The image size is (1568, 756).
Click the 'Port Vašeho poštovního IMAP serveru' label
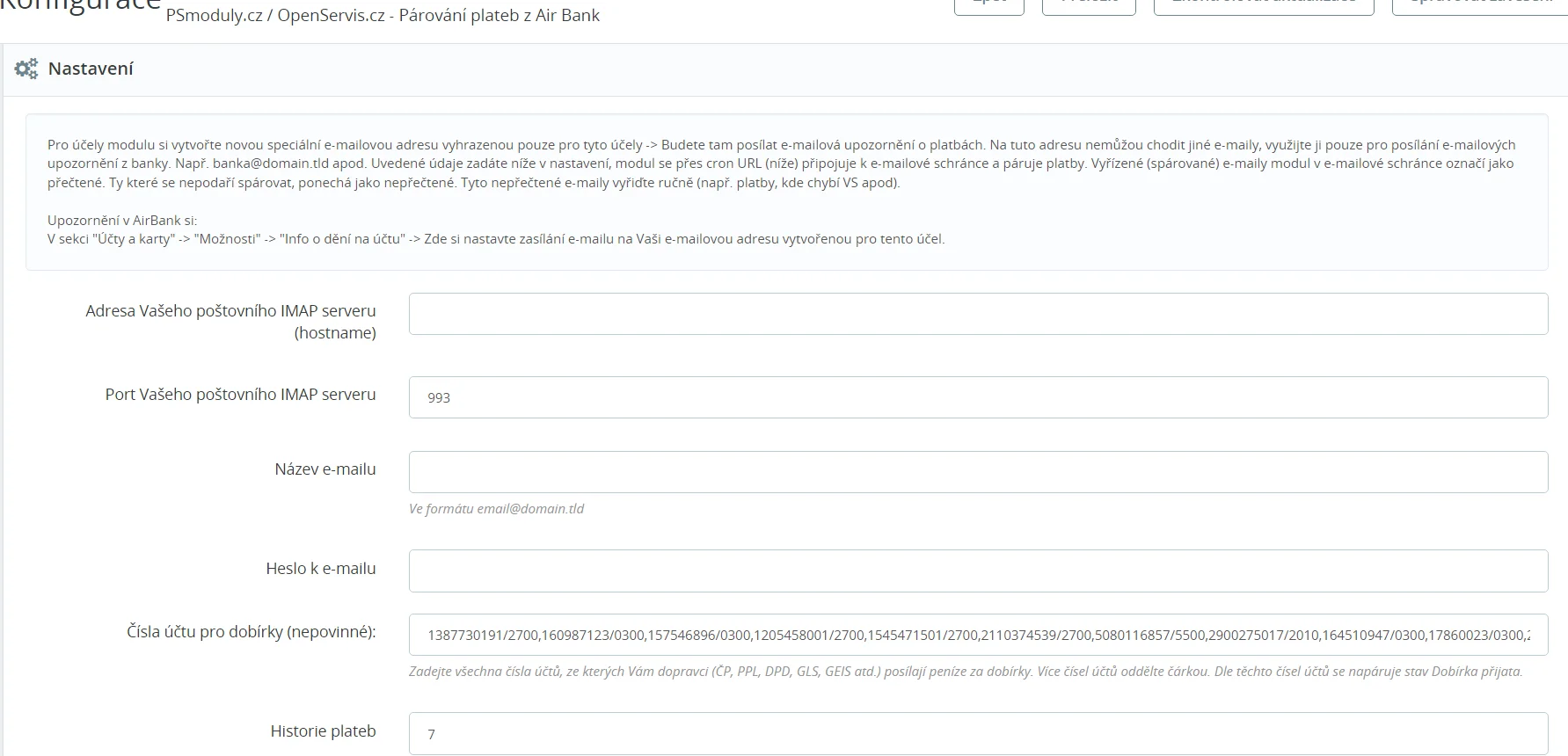240,394
